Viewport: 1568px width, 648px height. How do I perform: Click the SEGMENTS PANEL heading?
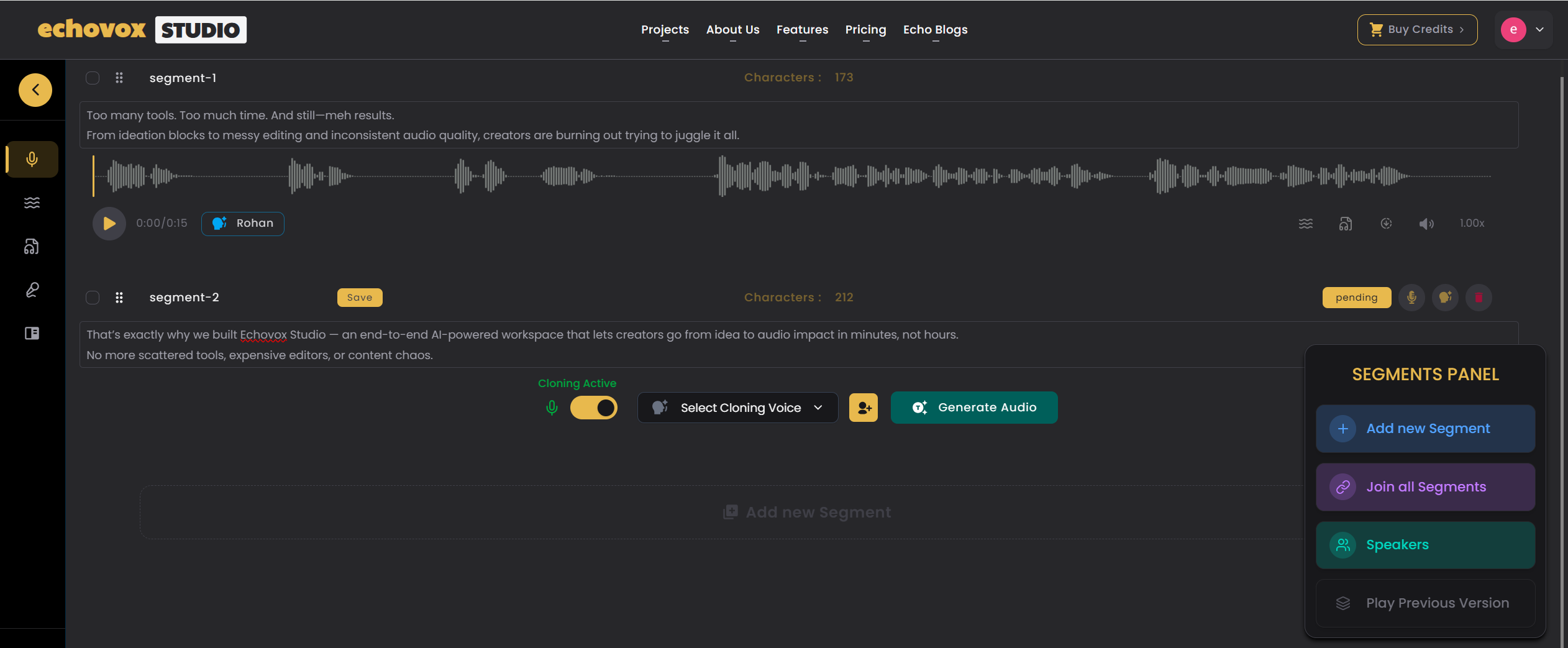click(x=1425, y=375)
